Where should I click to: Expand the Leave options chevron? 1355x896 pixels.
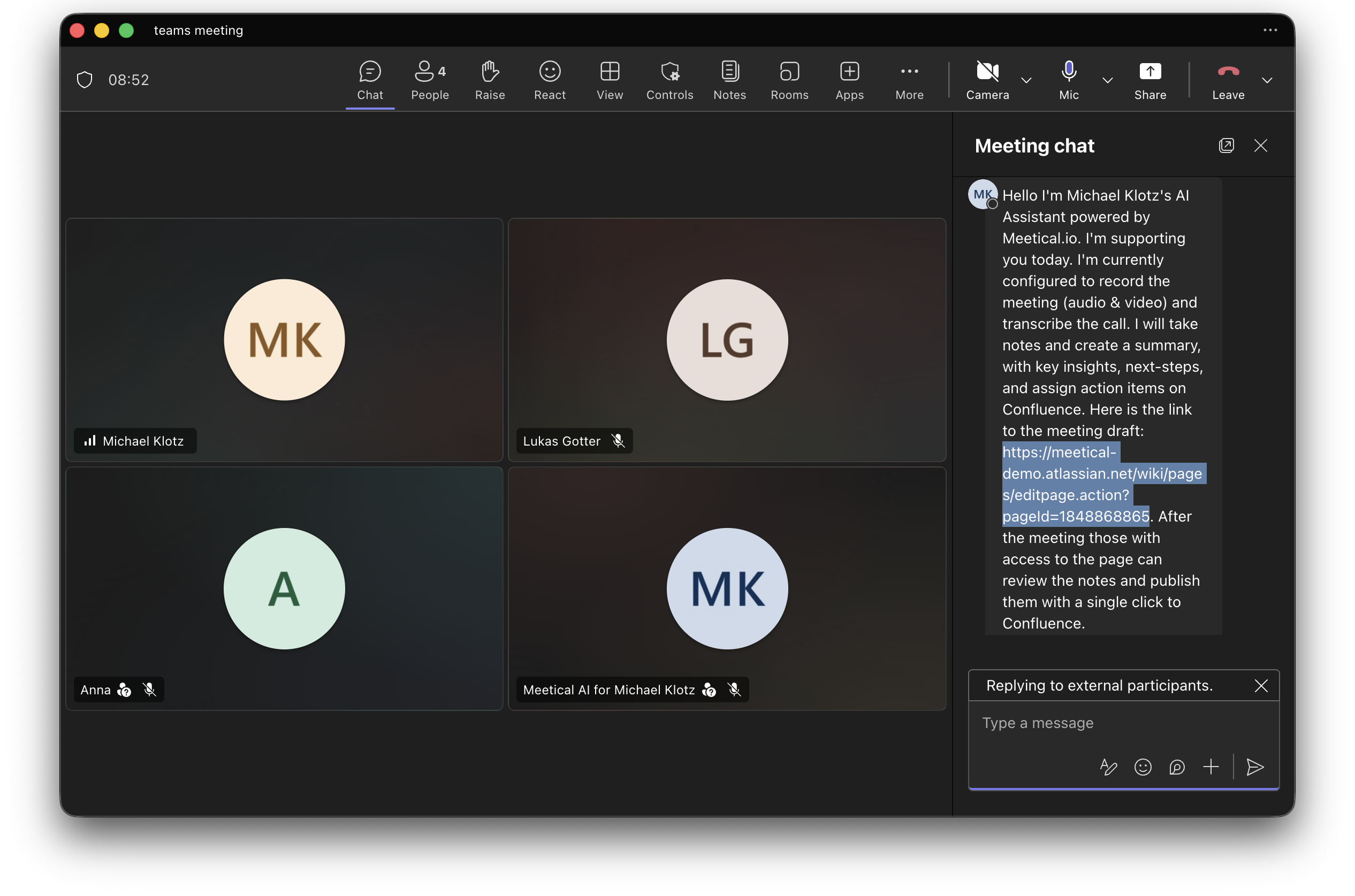(x=1267, y=80)
